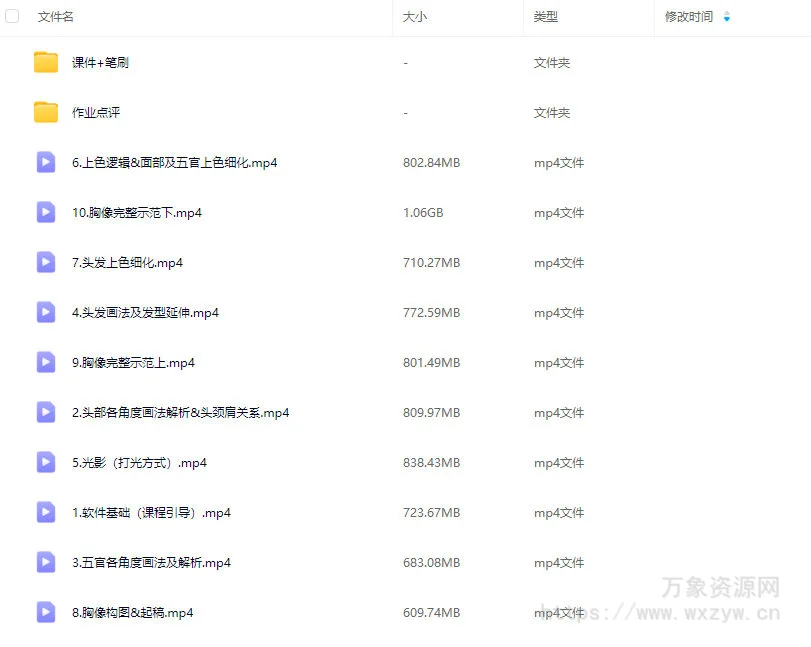Click the video icon beside 5.光影（打光方式）.mp4
This screenshot has height=647, width=811.
[45, 462]
